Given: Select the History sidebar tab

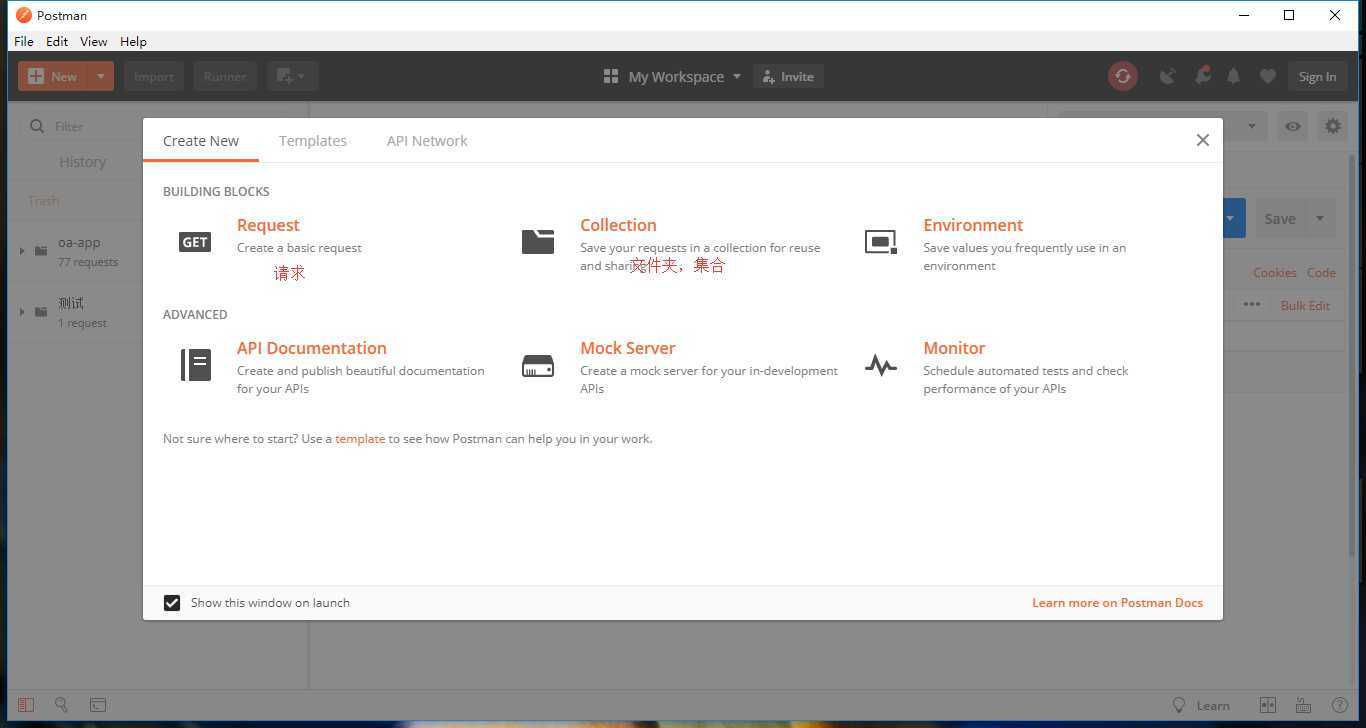Looking at the screenshot, I should point(82,161).
